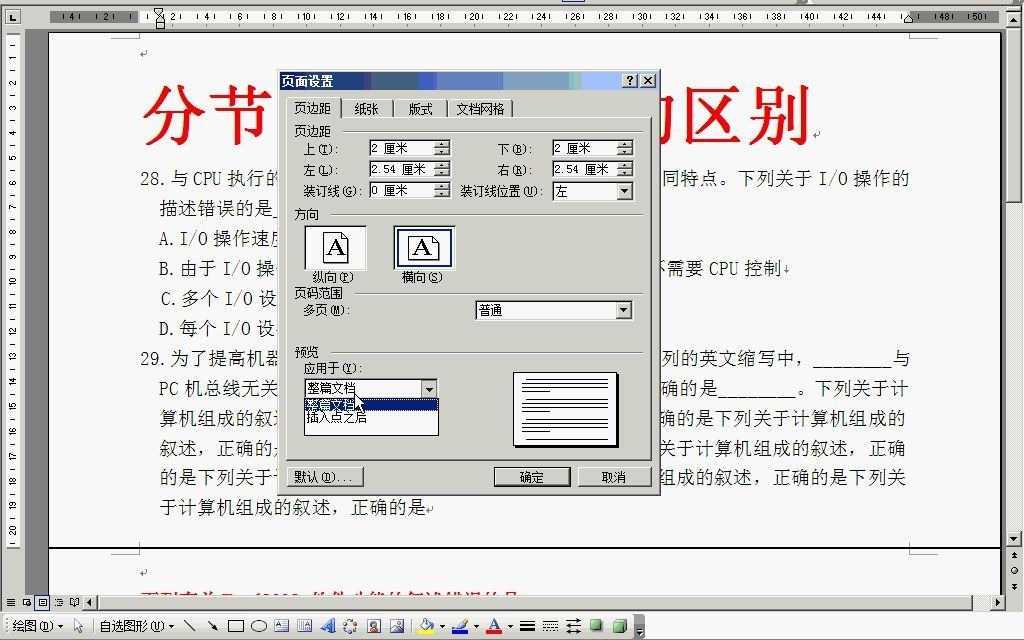1024x640 pixels.
Task: Switch to Outline view
Action: (x=59, y=602)
